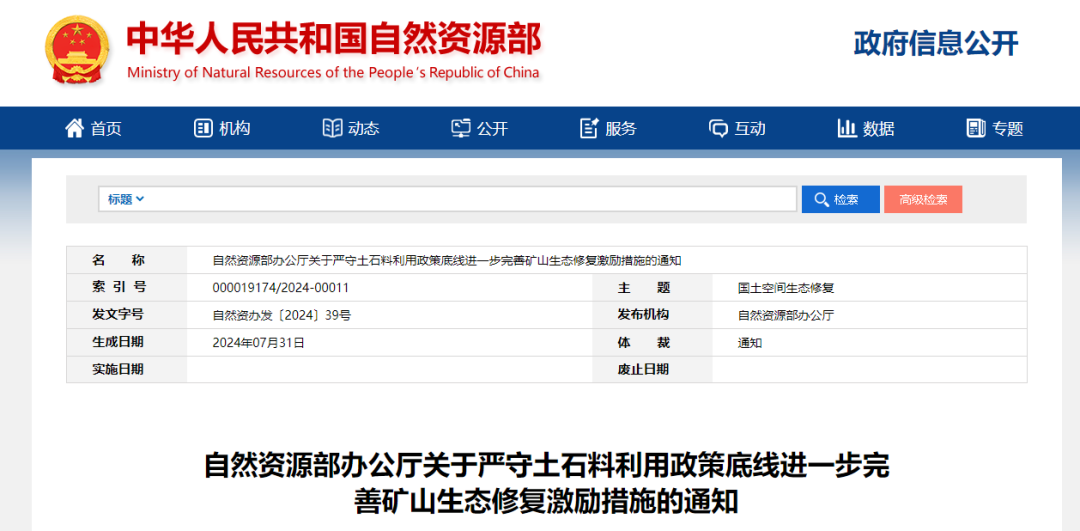Open the 机构 menu item
This screenshot has height=531, width=1080.
point(235,129)
